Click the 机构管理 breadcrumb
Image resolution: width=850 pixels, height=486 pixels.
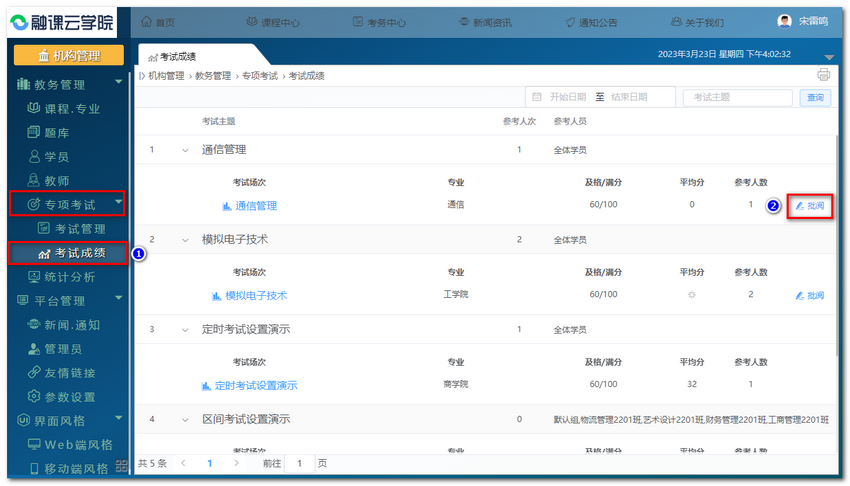[x=166, y=76]
